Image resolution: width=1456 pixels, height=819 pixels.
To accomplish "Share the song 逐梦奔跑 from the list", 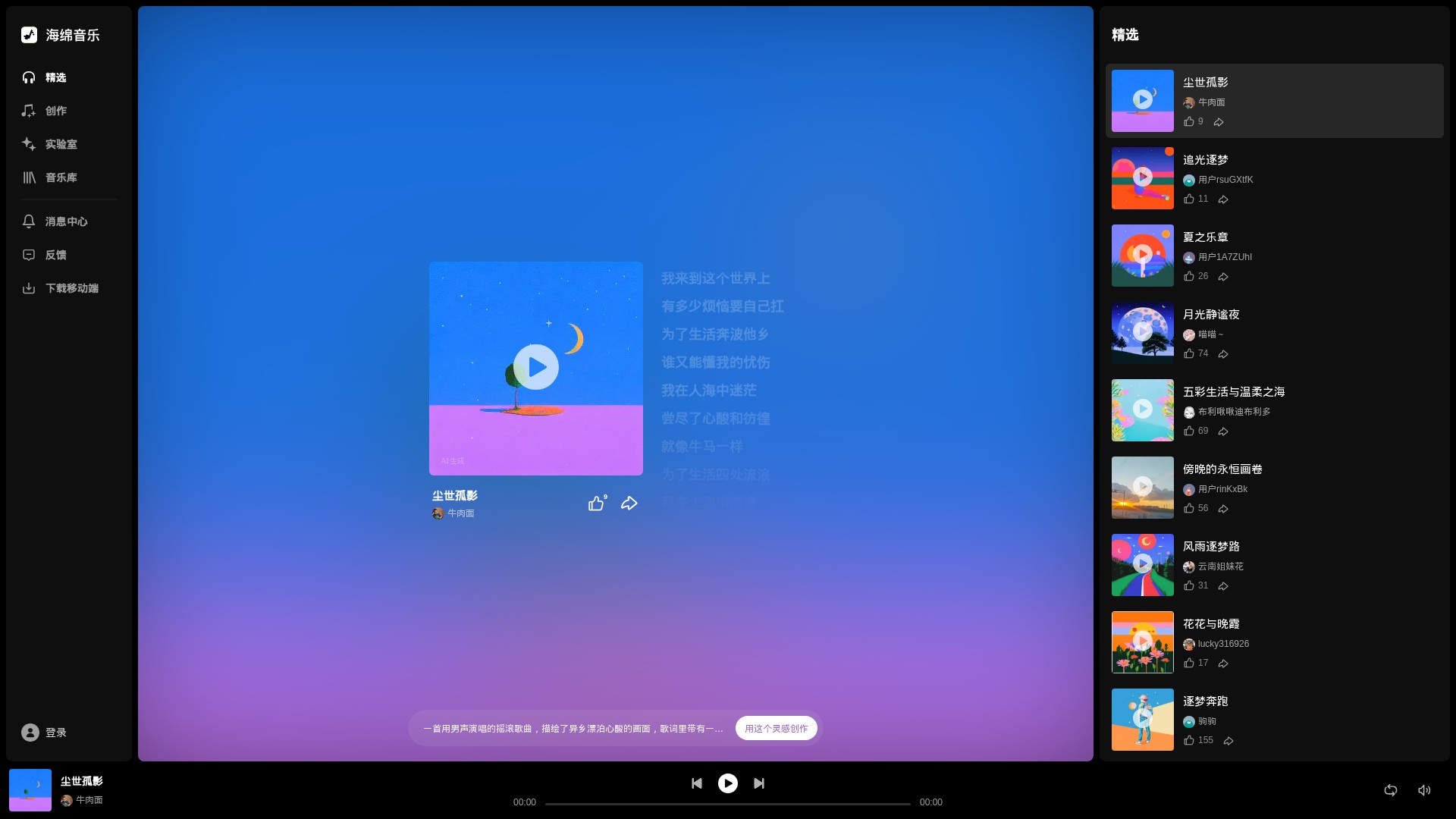I will pyautogui.click(x=1228, y=741).
